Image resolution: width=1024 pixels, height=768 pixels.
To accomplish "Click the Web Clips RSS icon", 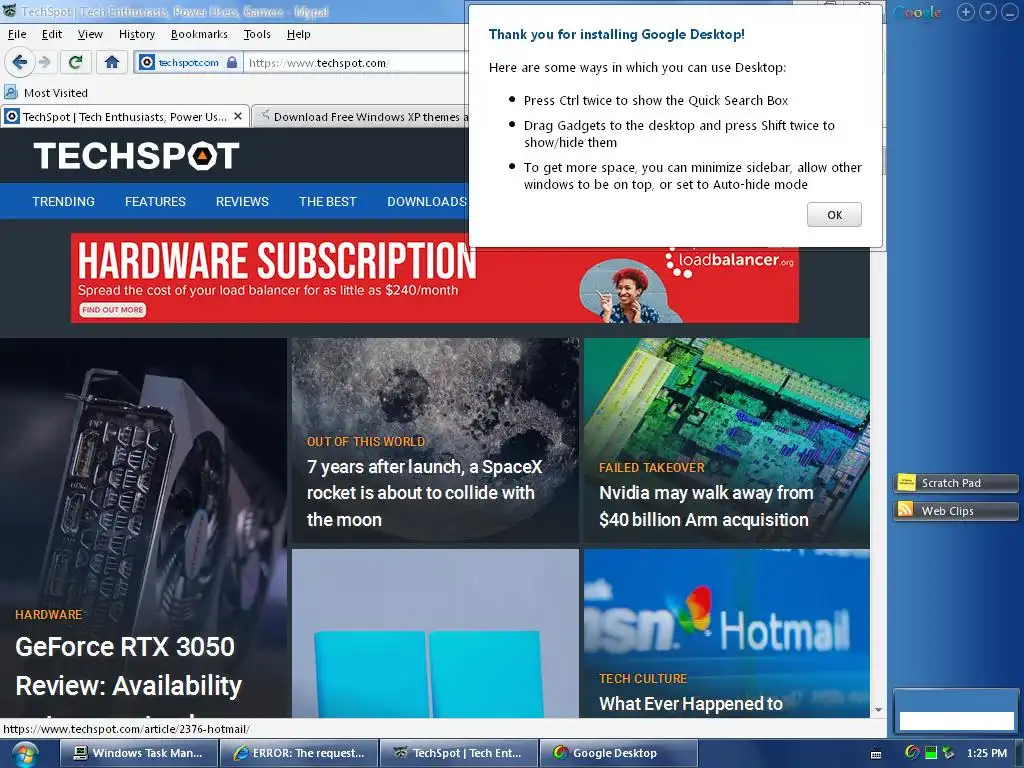I will [x=906, y=510].
